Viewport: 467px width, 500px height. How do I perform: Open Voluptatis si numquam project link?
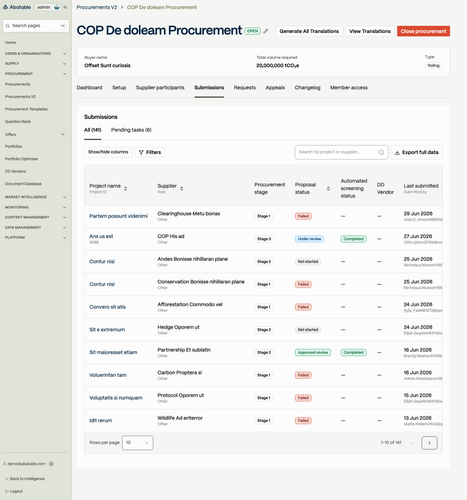[116, 398]
